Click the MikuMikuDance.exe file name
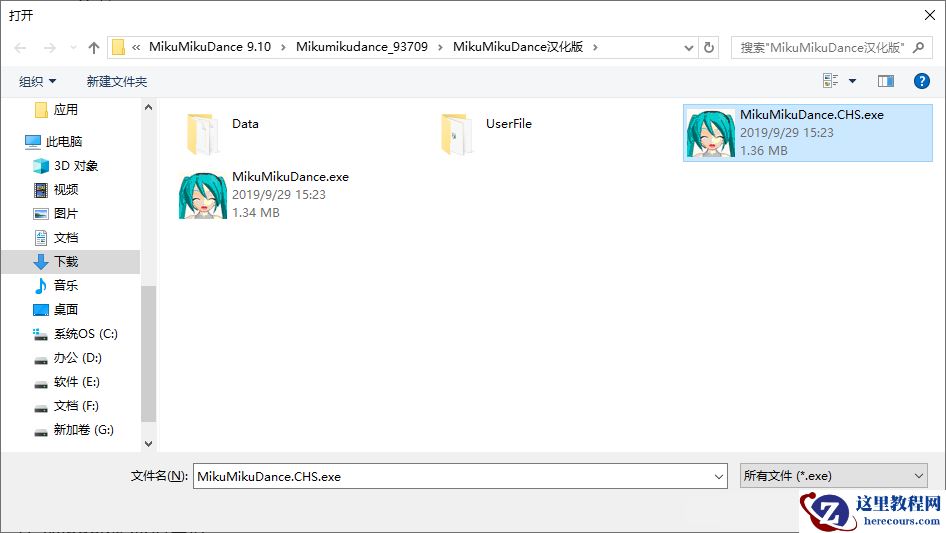This screenshot has height=533, width=946. (291, 177)
